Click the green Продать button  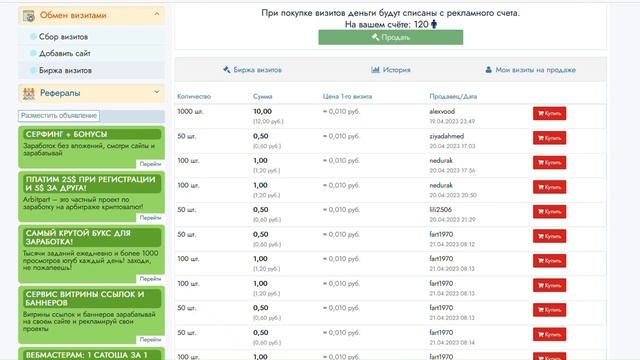[391, 38]
